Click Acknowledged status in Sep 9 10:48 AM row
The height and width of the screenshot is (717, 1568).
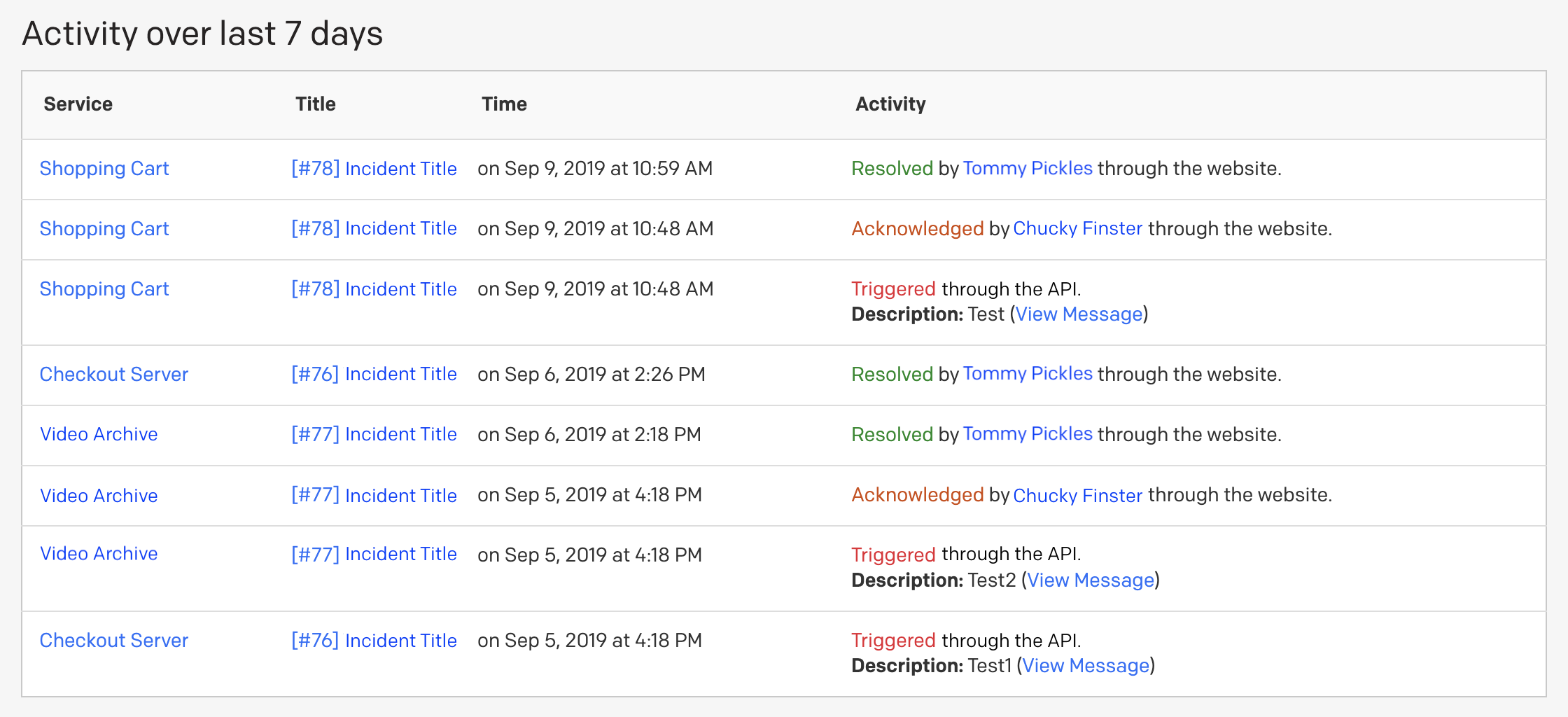coord(918,229)
